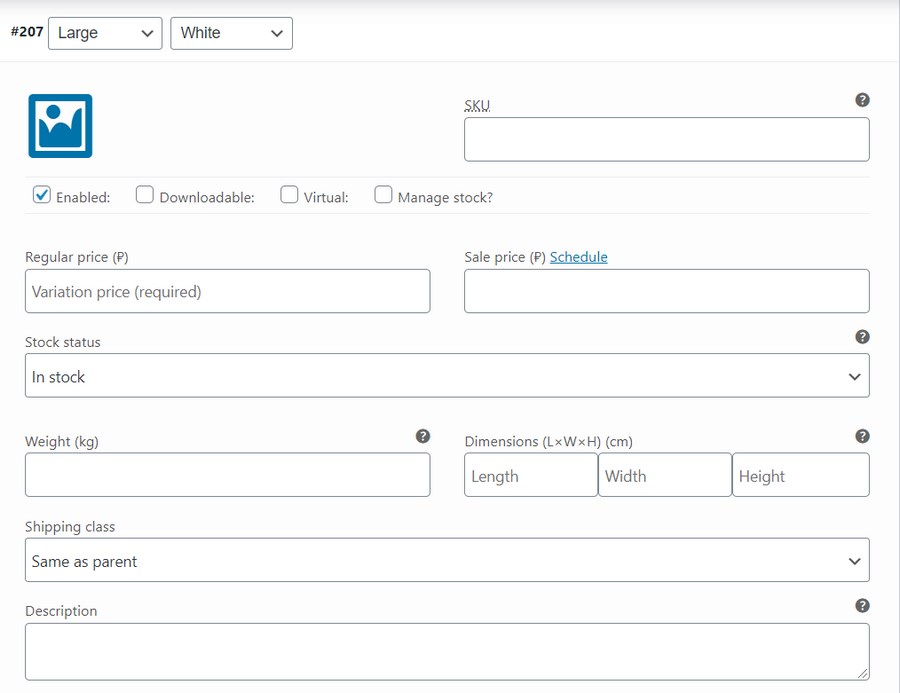Click the Weight (kg) input field

coord(228,475)
